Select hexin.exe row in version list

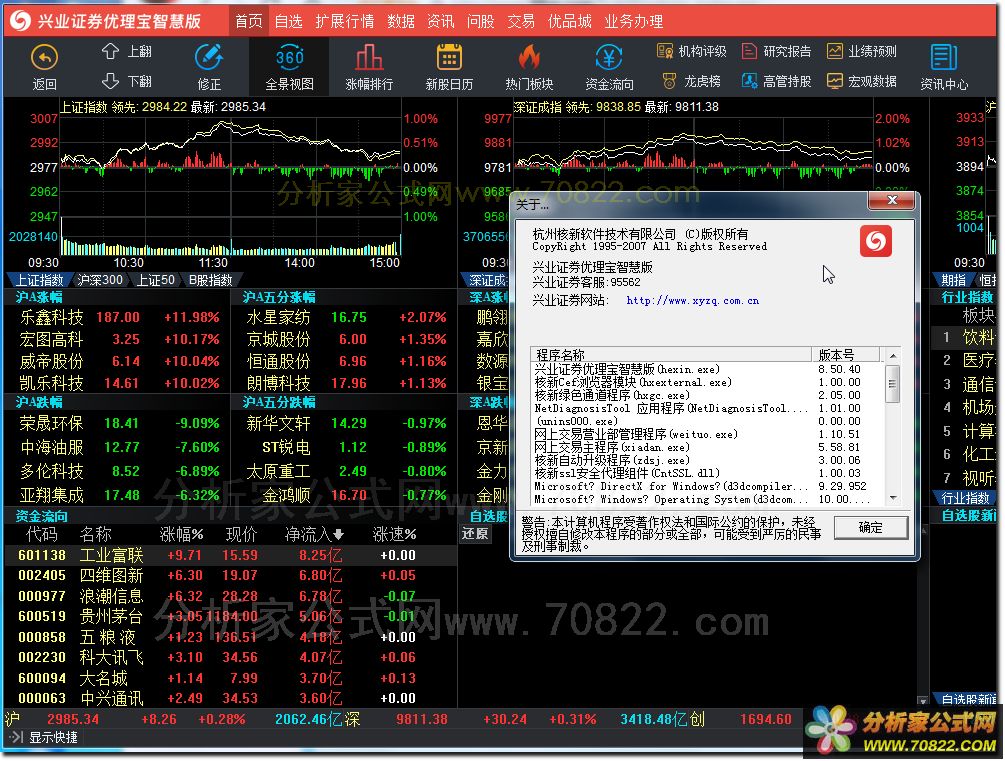point(706,369)
